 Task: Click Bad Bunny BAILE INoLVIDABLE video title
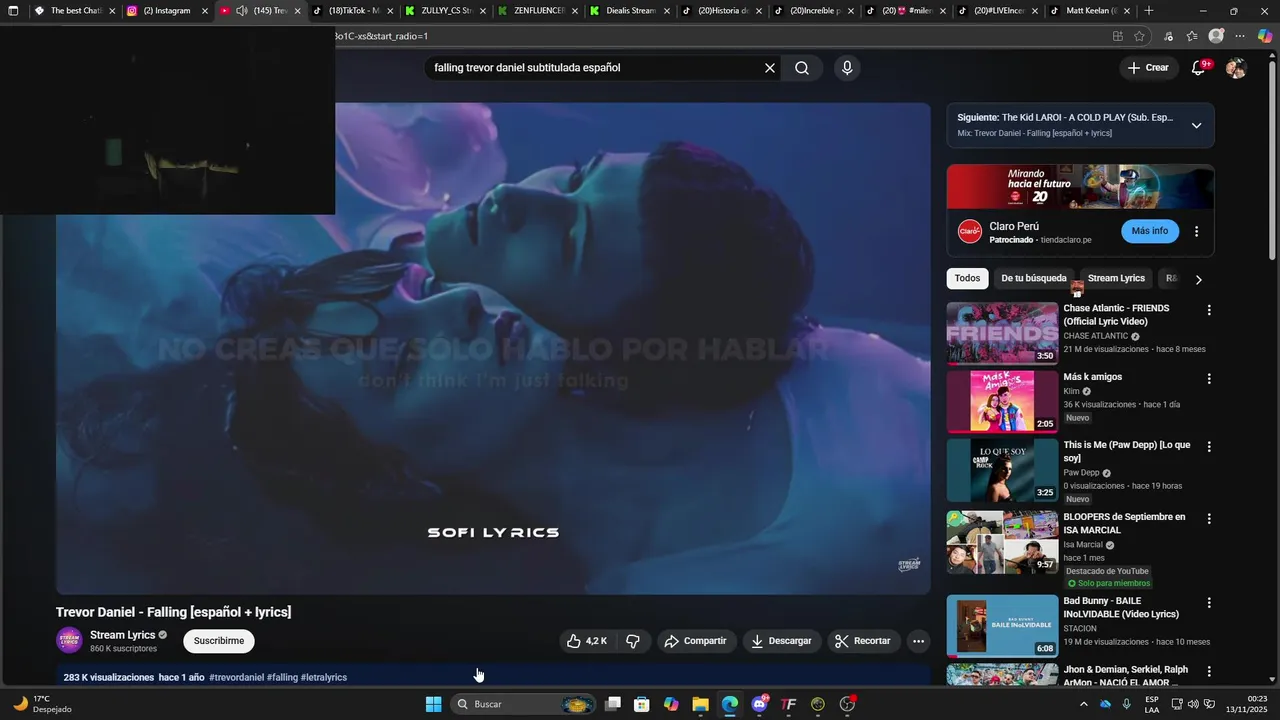pos(1121,607)
